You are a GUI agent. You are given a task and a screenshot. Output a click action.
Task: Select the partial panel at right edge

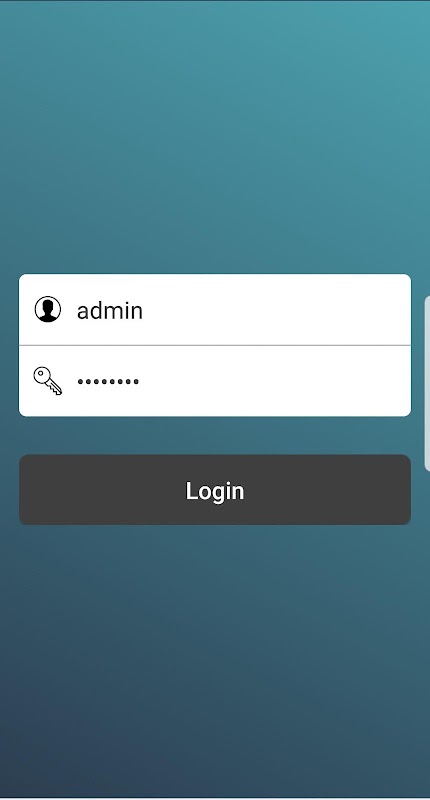427,384
